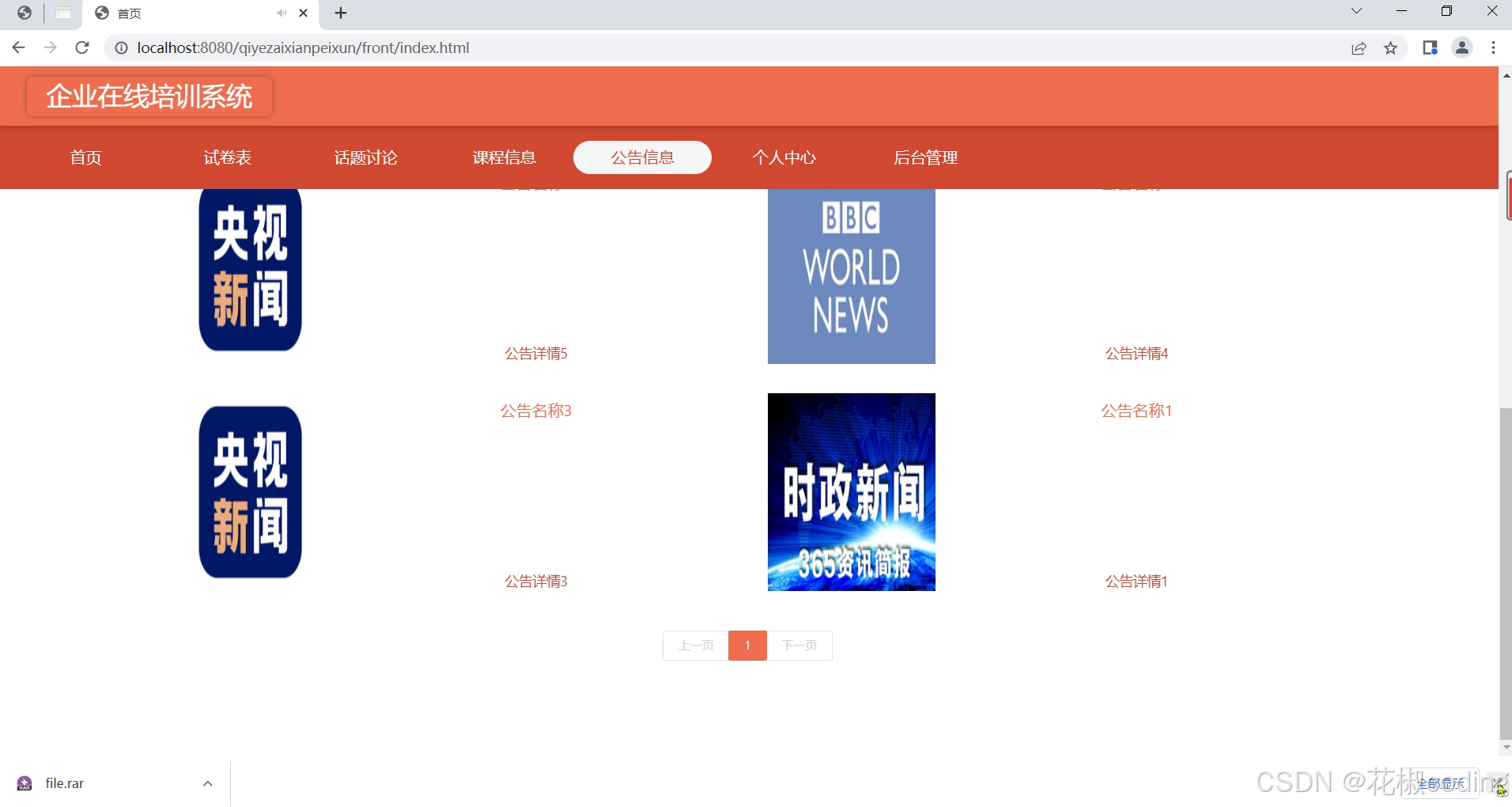
Task: Click inside the address bar input field
Action: pyautogui.click(x=474, y=47)
